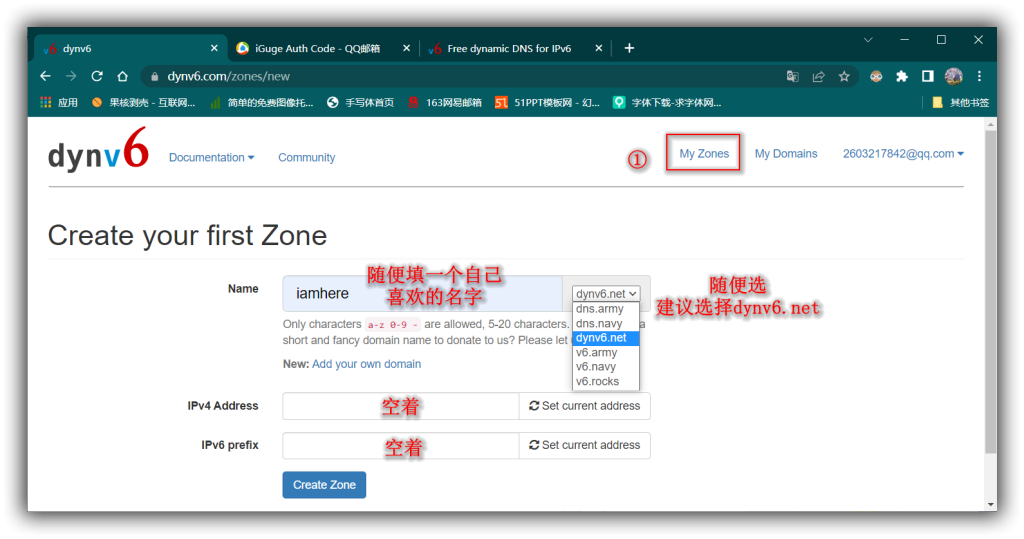
Task: Select dns.navy from the domain list
Action: coord(605,323)
